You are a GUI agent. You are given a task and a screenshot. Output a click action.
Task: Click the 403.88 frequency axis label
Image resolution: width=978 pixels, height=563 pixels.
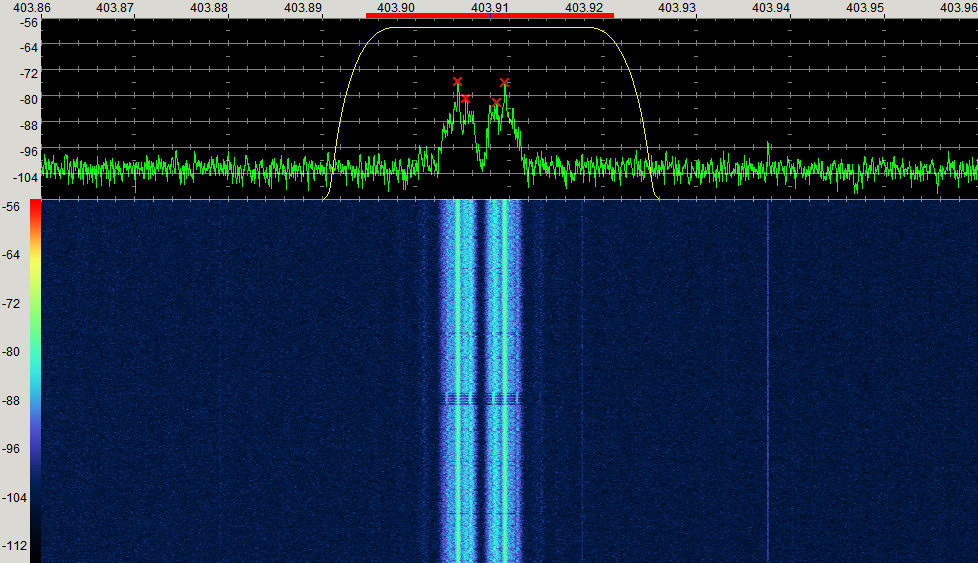point(209,7)
